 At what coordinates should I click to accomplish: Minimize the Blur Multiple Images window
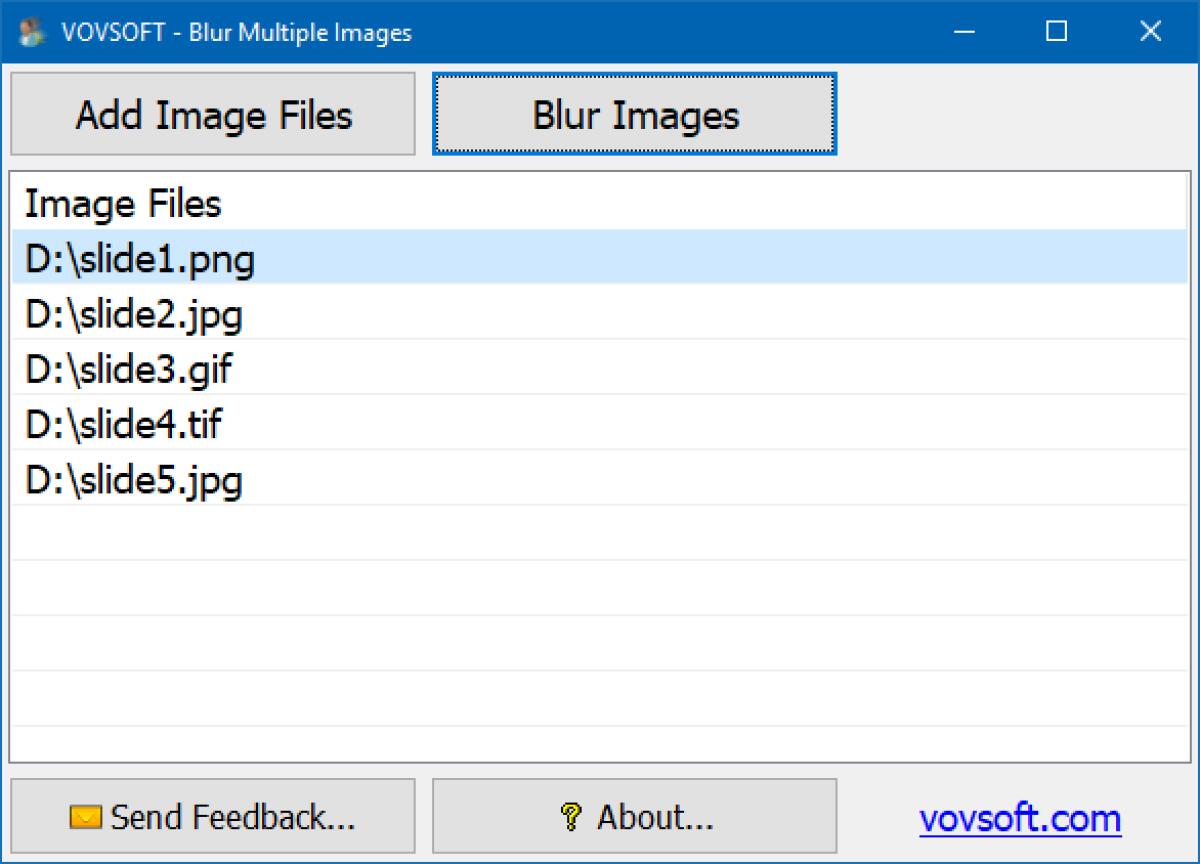coord(965,32)
